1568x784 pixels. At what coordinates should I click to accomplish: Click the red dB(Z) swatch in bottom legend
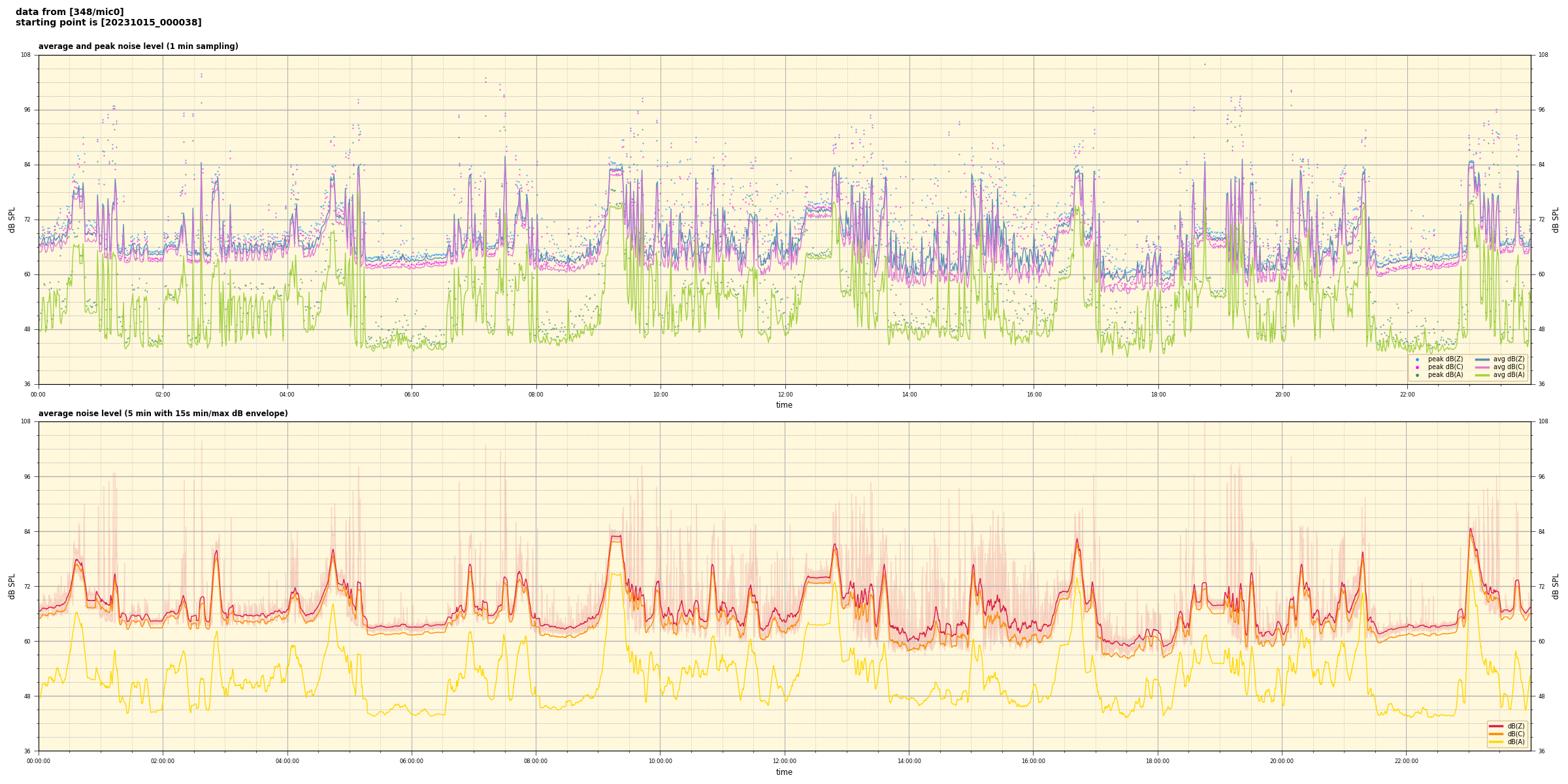[1495, 726]
